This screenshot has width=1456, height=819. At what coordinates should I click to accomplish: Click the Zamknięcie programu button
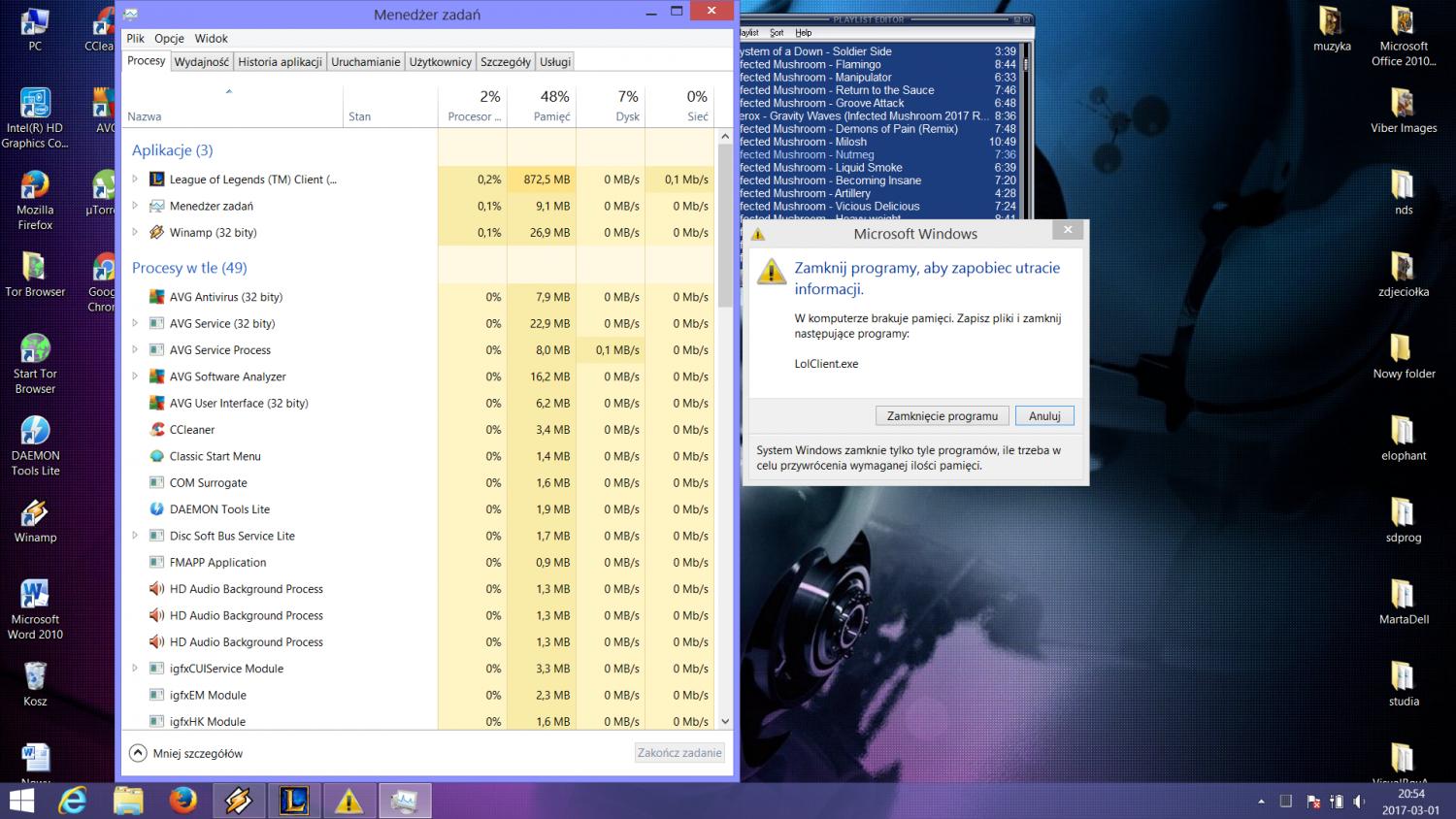click(942, 416)
